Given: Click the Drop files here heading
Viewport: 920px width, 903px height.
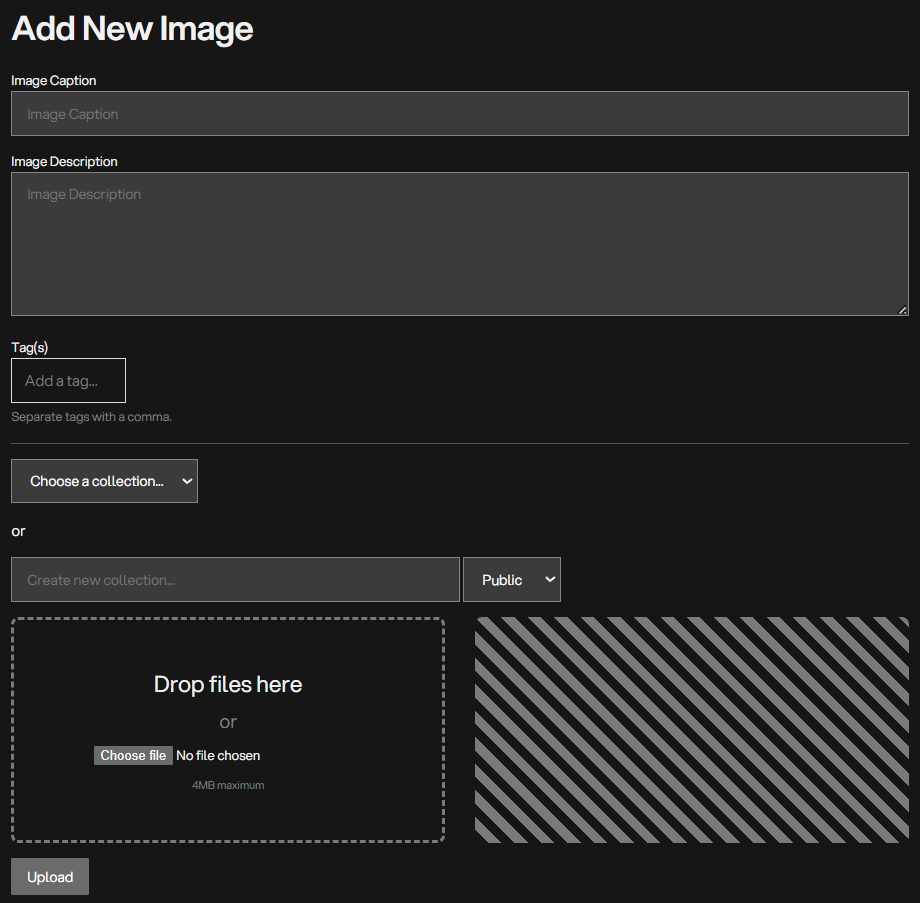Looking at the screenshot, I should pos(228,685).
